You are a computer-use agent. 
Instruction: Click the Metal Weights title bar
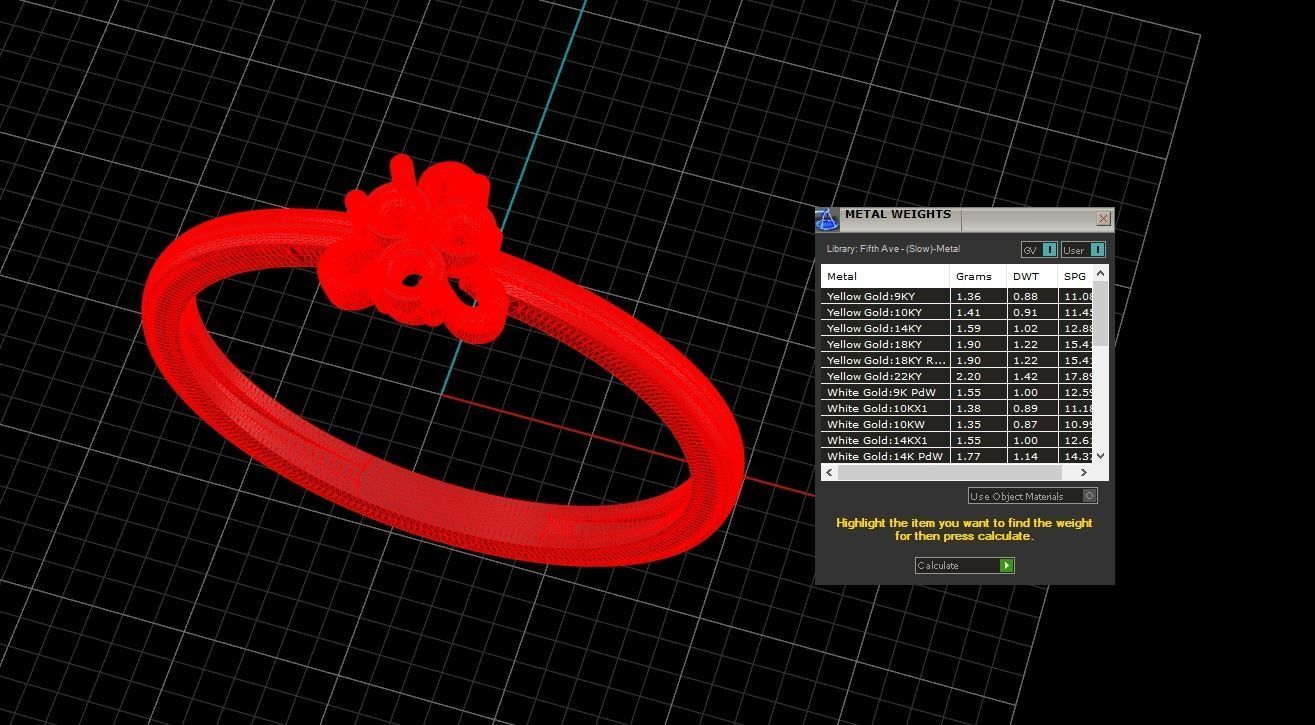click(965, 219)
